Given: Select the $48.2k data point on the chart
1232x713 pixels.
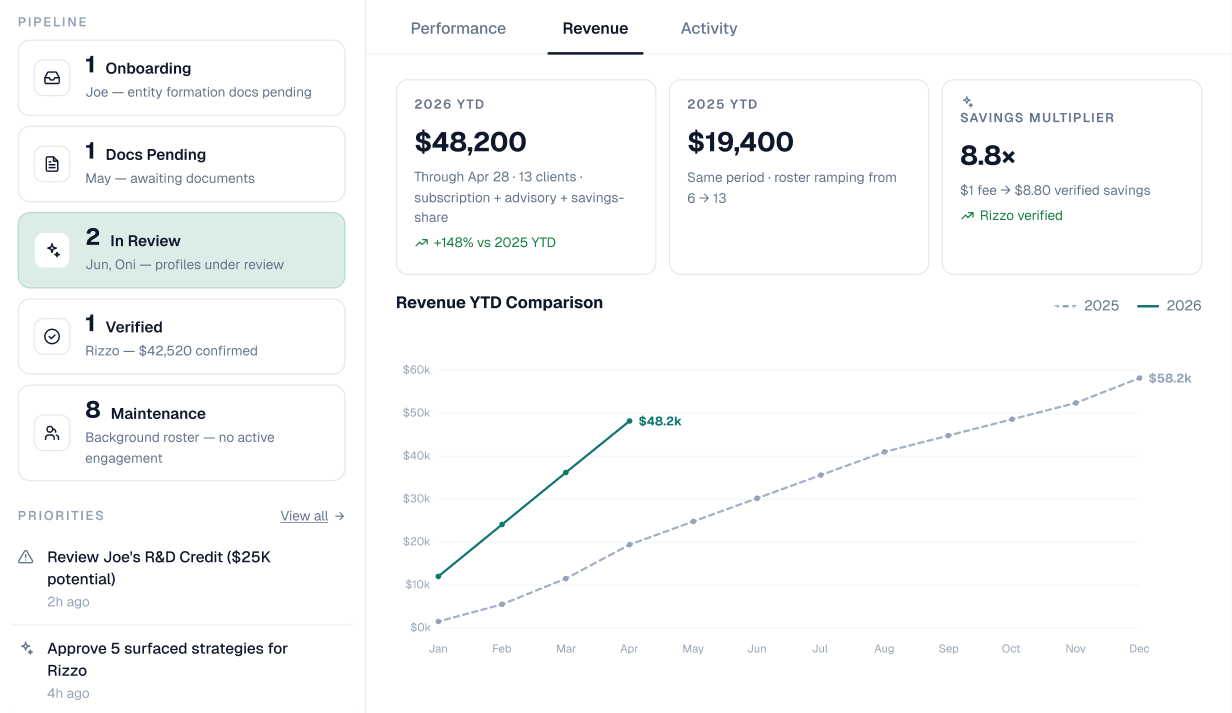Looking at the screenshot, I should tap(629, 421).
